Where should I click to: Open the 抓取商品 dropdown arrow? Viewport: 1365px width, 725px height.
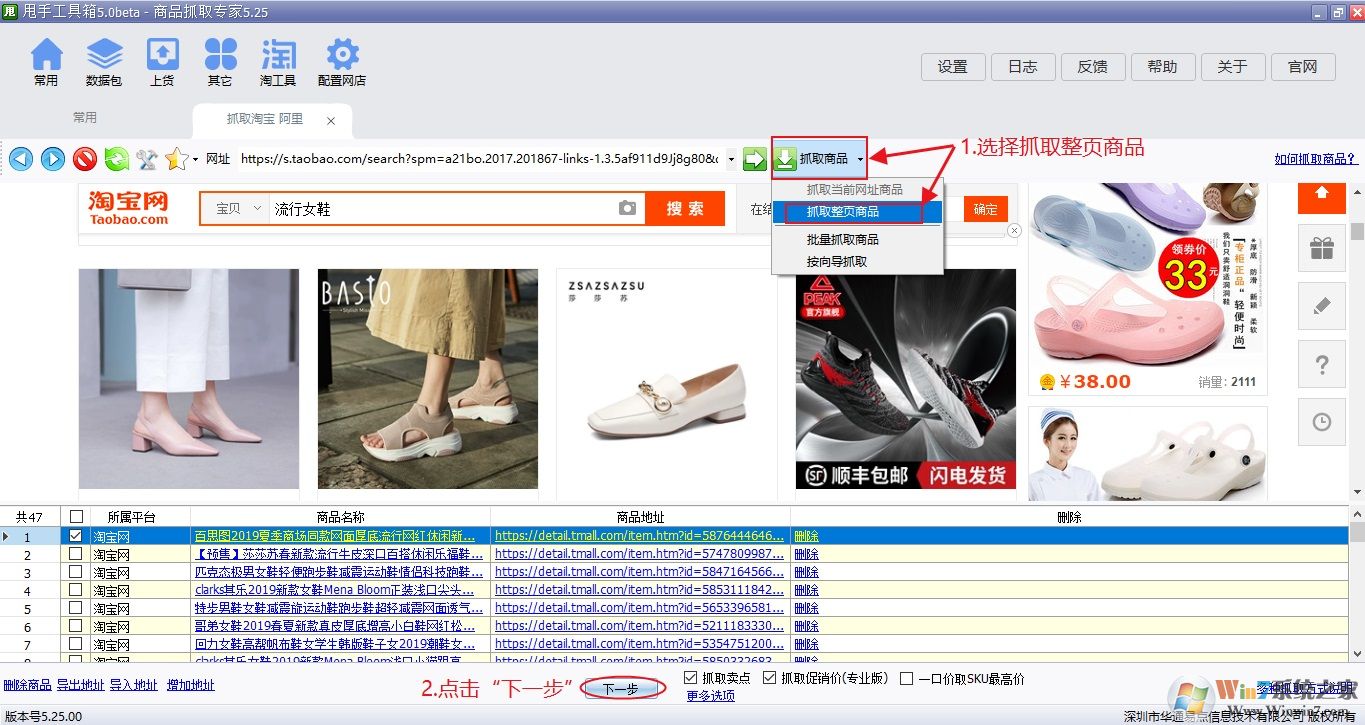click(x=862, y=158)
